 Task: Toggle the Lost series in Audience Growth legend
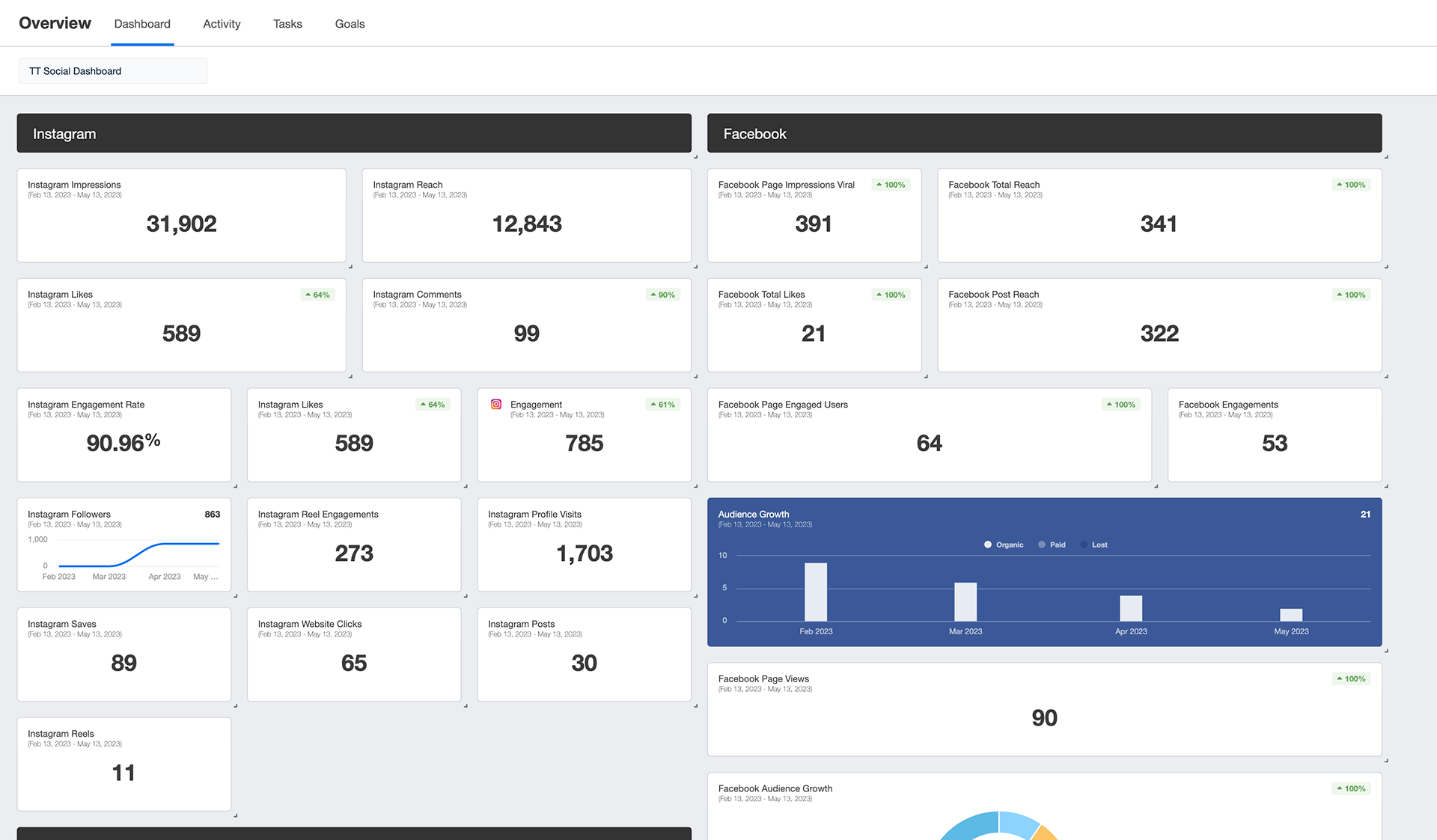pos(1093,545)
